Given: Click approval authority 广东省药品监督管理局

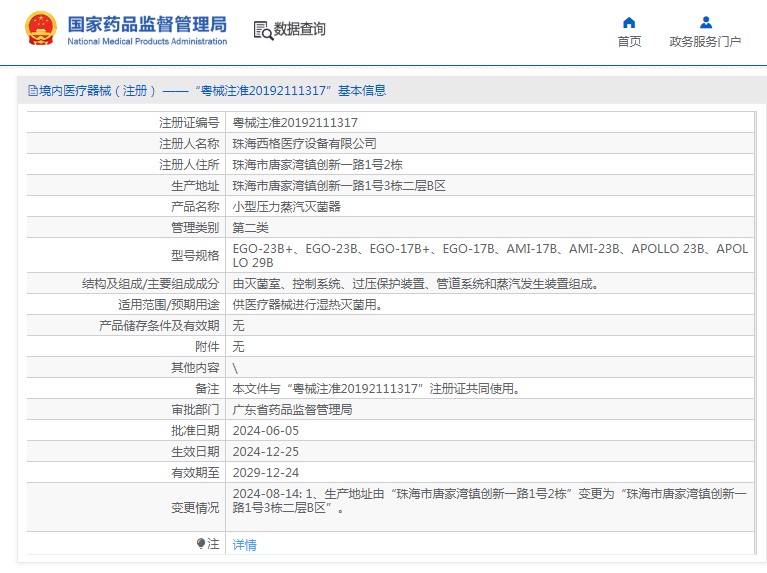Looking at the screenshot, I should coord(292,410).
